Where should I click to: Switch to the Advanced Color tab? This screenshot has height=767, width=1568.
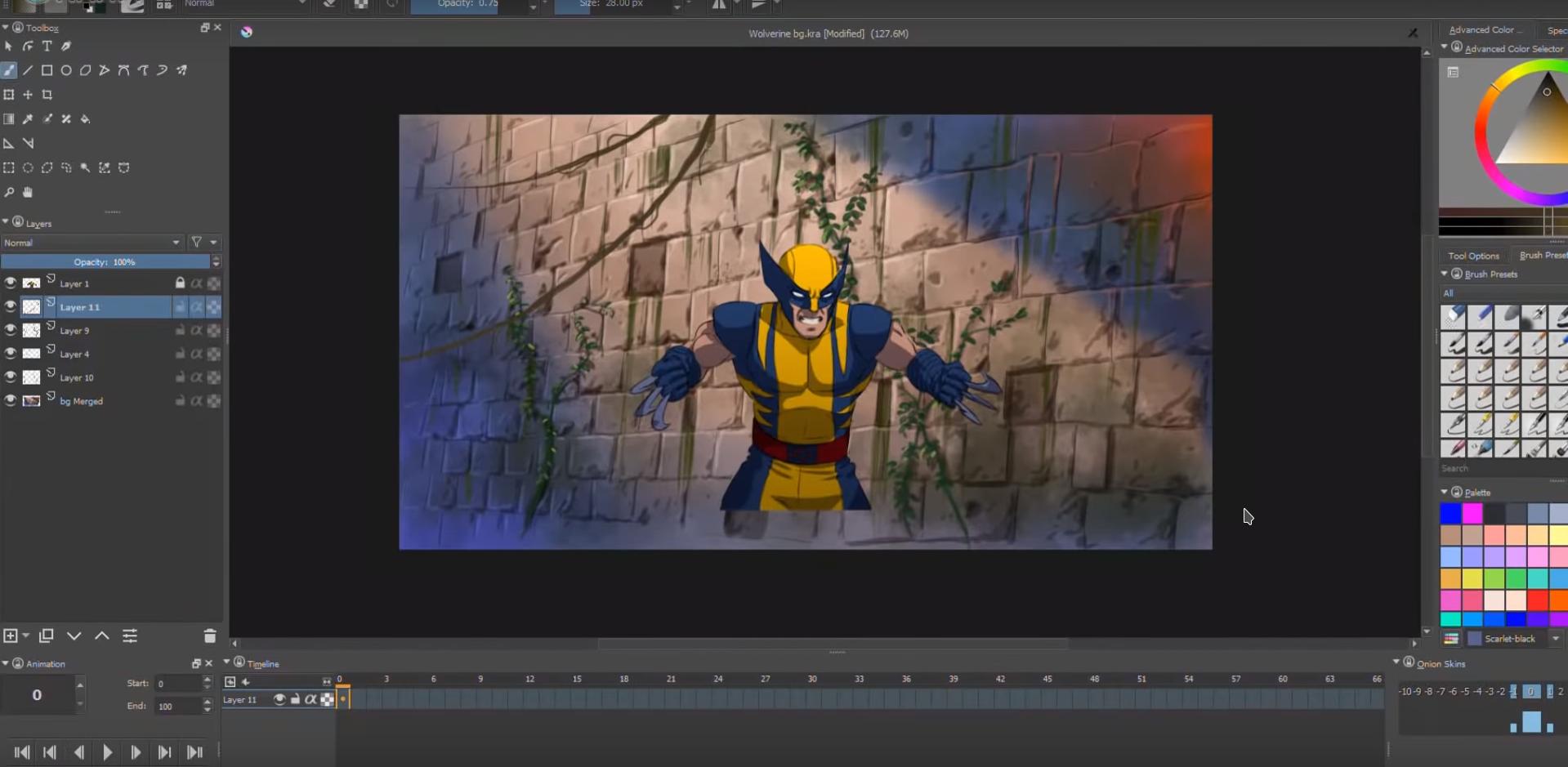(1485, 30)
